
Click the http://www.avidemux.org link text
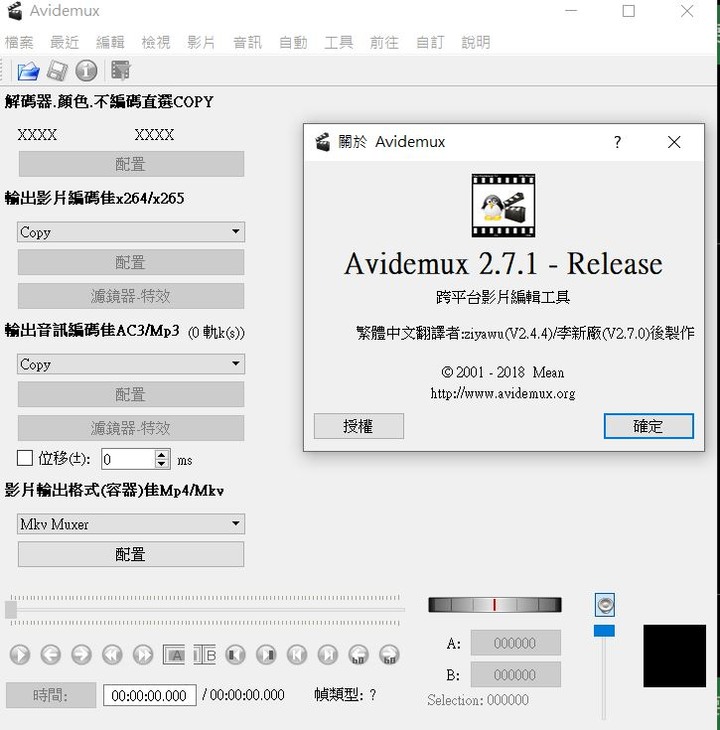point(503,394)
